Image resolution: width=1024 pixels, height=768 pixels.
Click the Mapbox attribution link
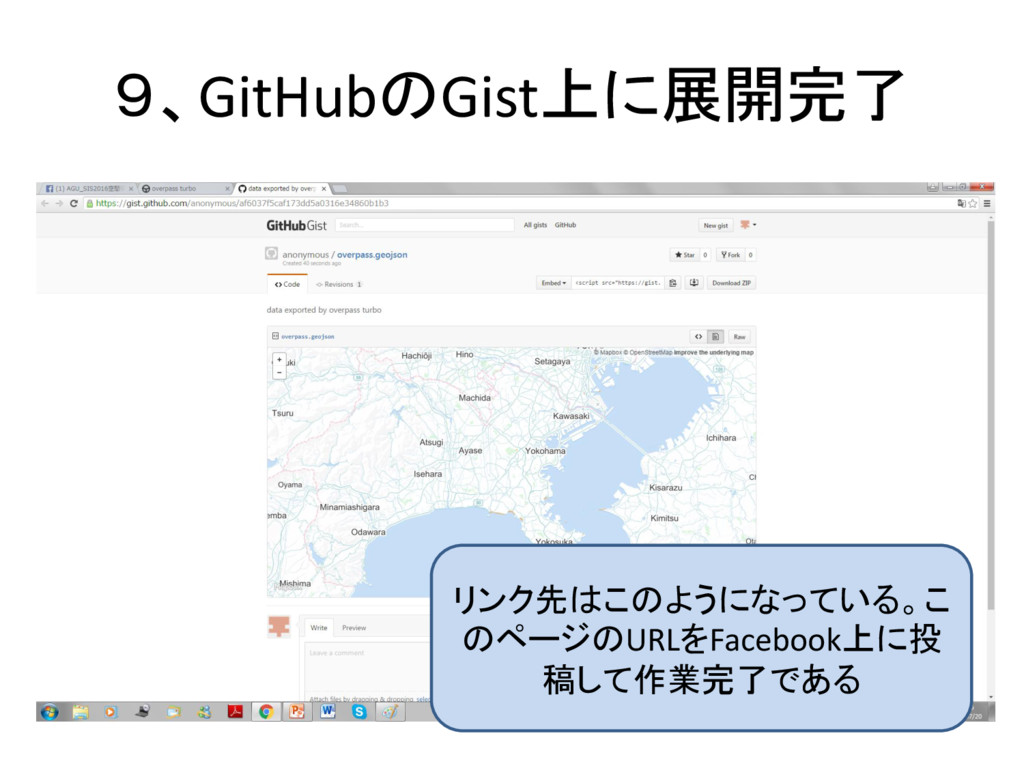point(609,353)
